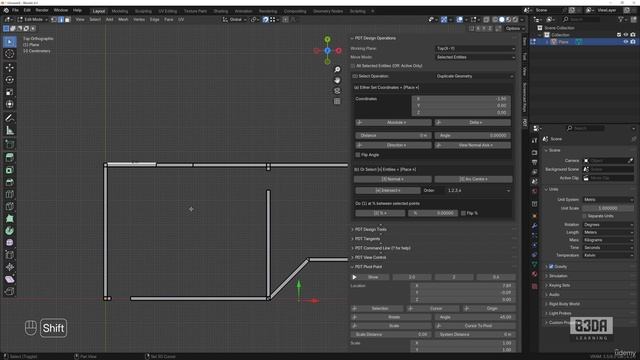Click the View Normal Axis button
Image resolution: width=640 pixels, height=360 pixels.
click(472, 145)
